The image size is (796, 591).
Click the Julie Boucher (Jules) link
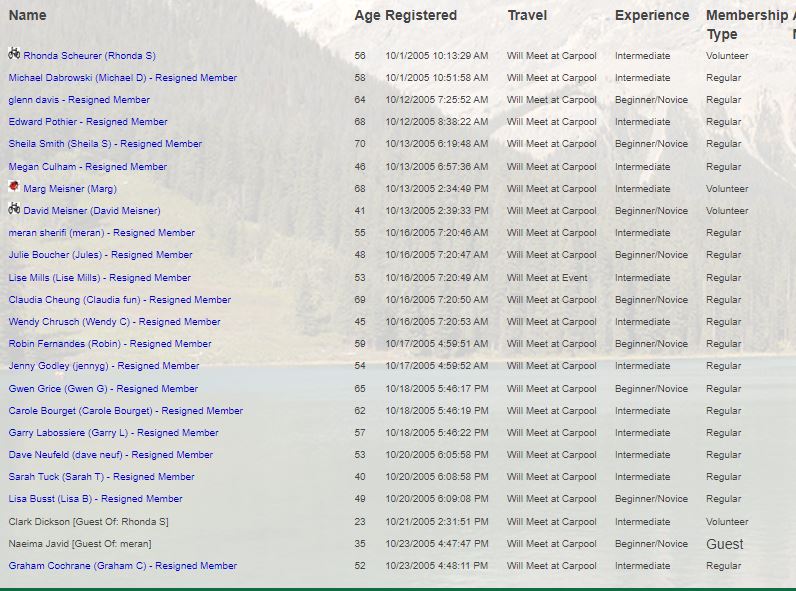click(x=100, y=255)
